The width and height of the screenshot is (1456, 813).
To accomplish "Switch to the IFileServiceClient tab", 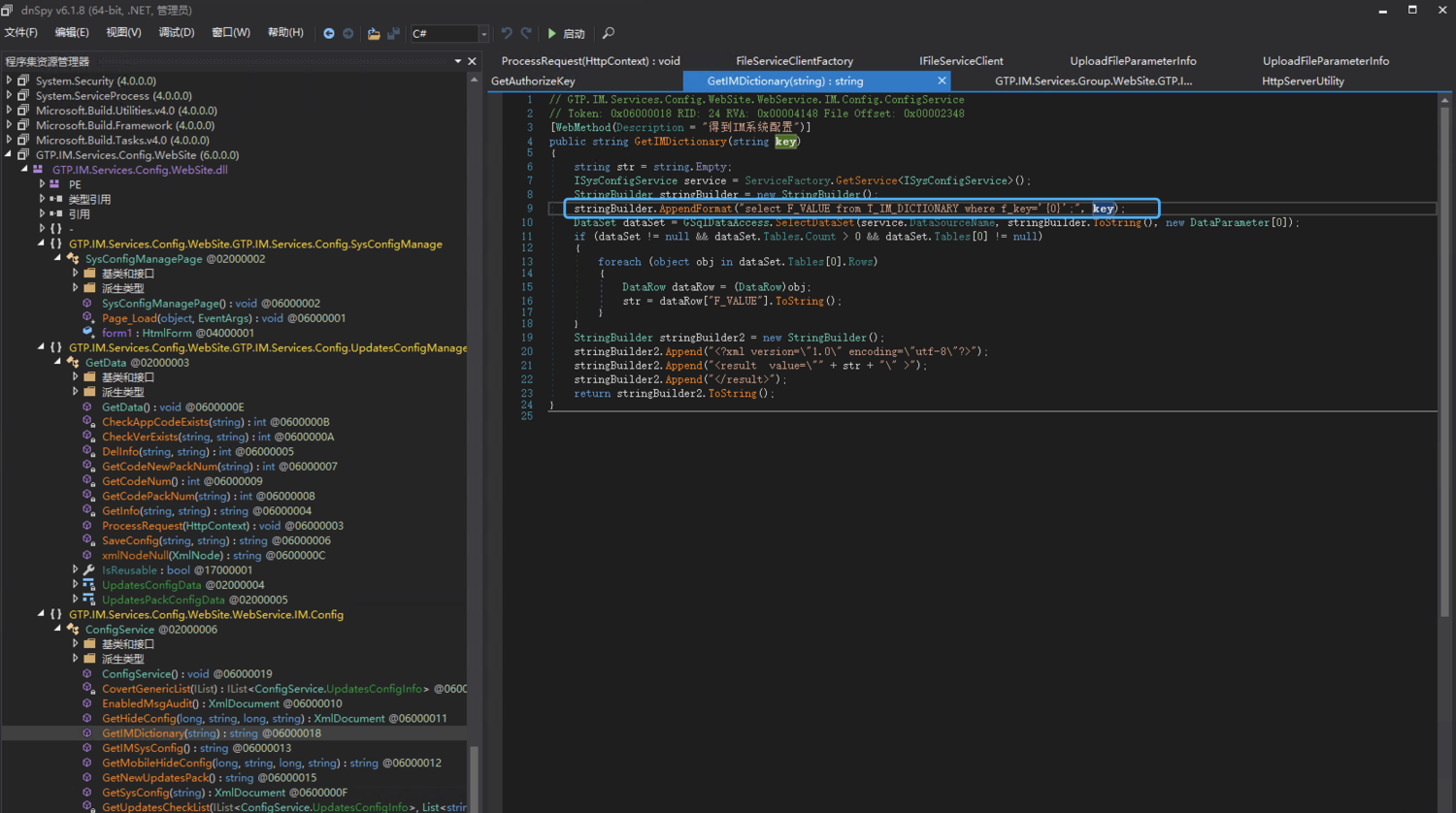I will click(x=961, y=61).
